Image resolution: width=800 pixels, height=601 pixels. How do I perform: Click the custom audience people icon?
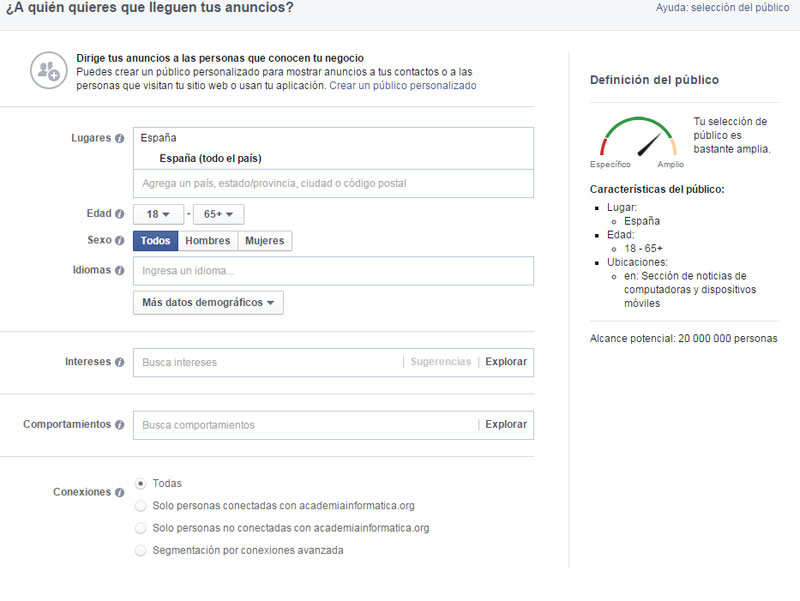[48, 70]
